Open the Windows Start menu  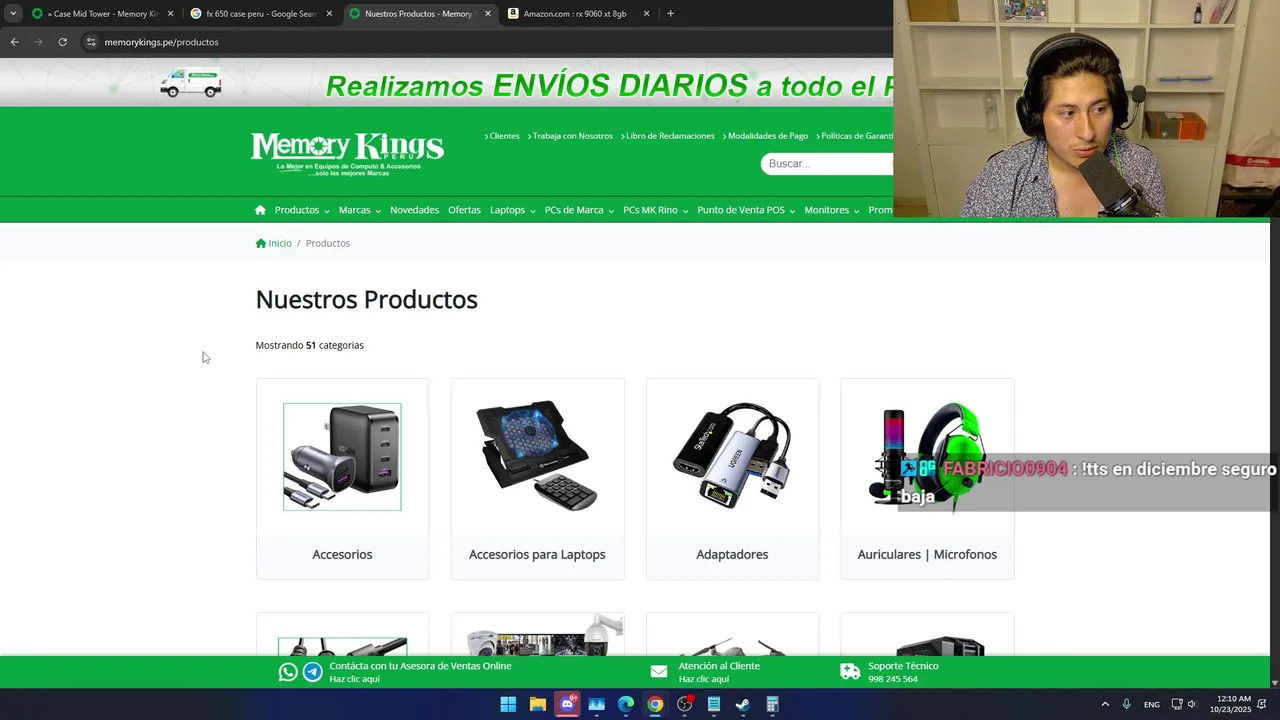point(508,704)
